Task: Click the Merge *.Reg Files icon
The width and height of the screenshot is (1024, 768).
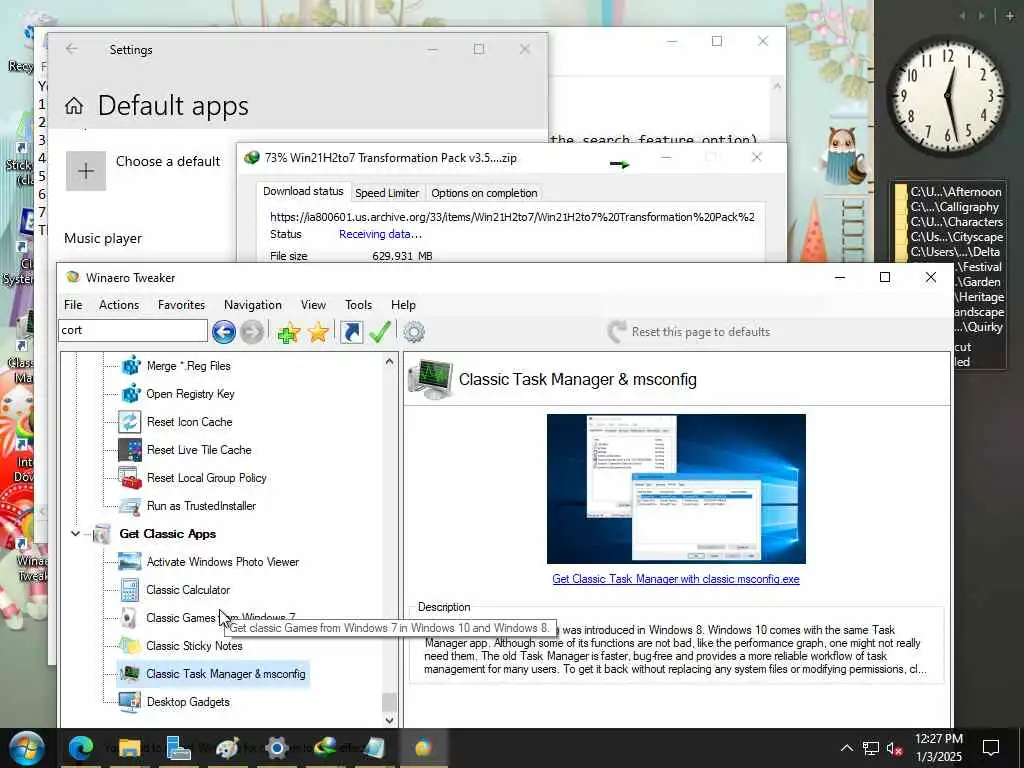Action: tap(131, 365)
